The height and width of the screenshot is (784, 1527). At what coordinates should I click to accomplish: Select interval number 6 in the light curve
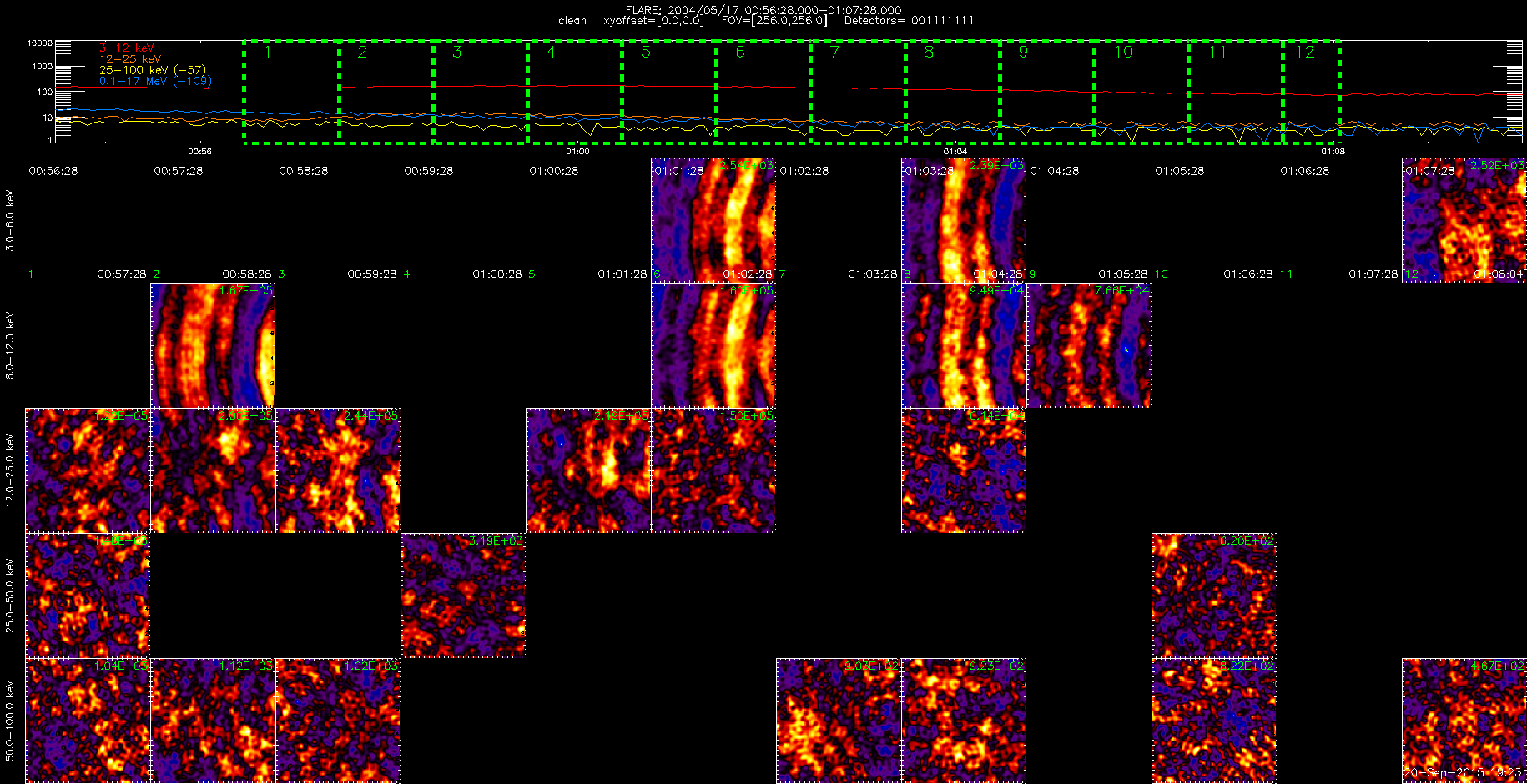click(763, 92)
